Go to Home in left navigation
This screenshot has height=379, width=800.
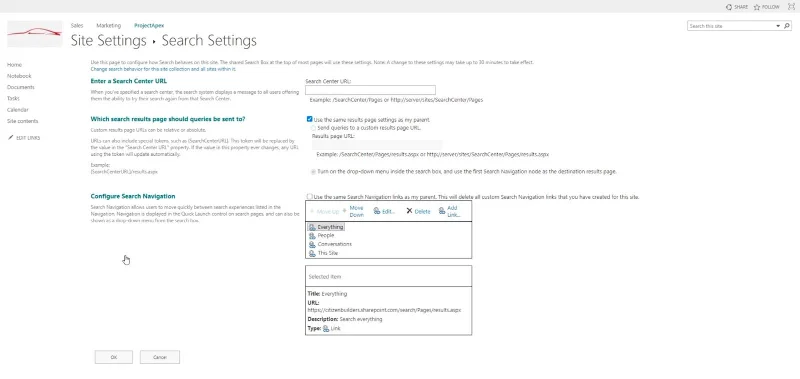coord(14,65)
